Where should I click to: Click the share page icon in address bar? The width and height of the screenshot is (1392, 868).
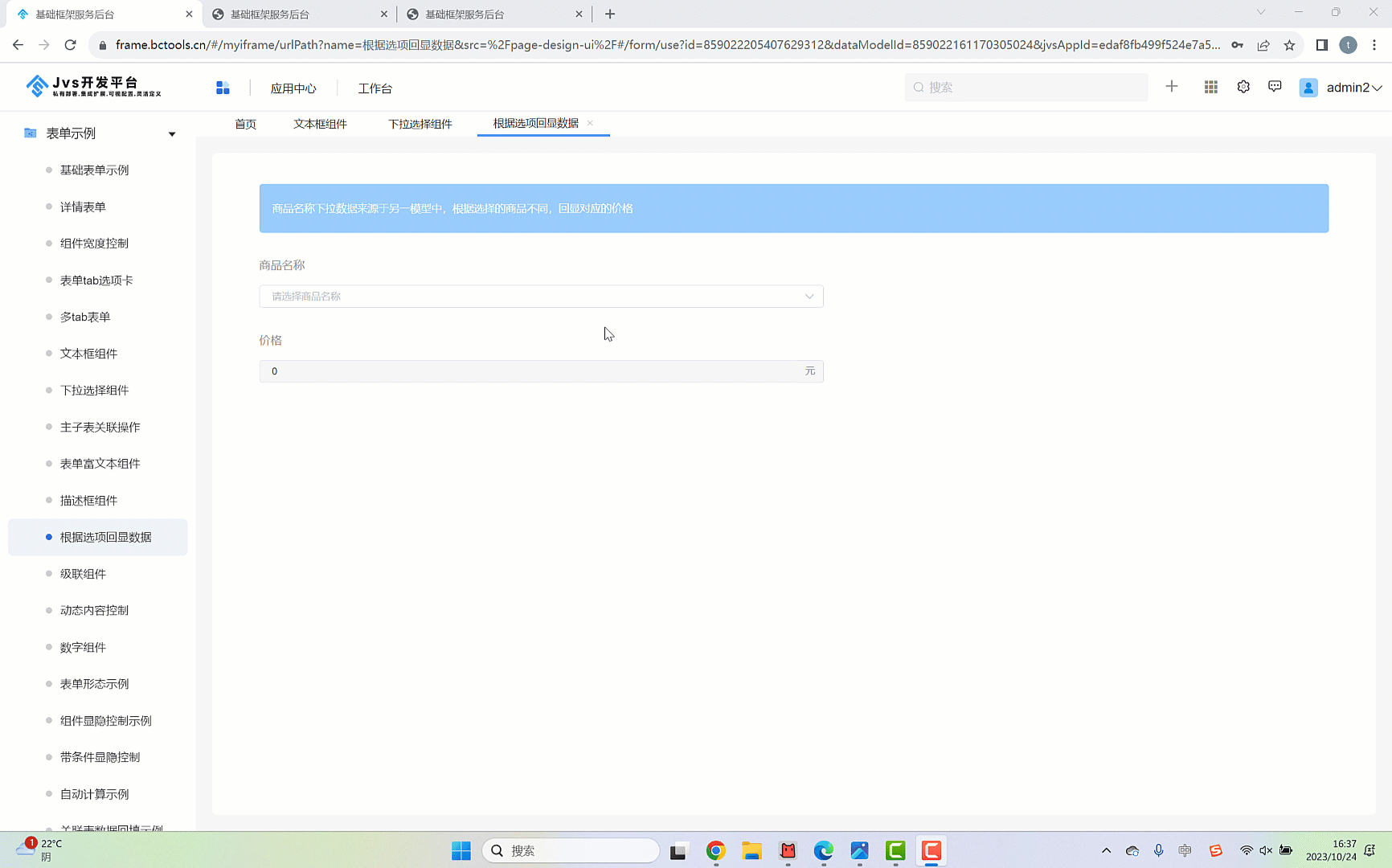pyautogui.click(x=1263, y=45)
